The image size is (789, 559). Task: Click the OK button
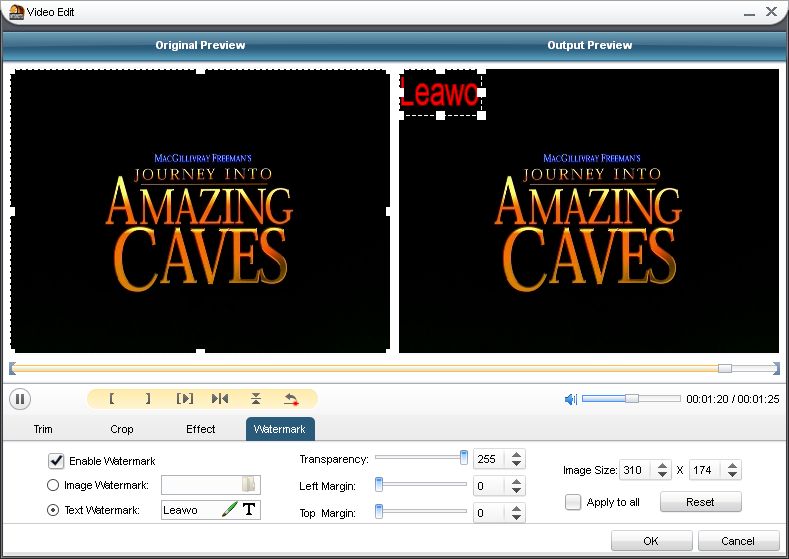tap(651, 541)
